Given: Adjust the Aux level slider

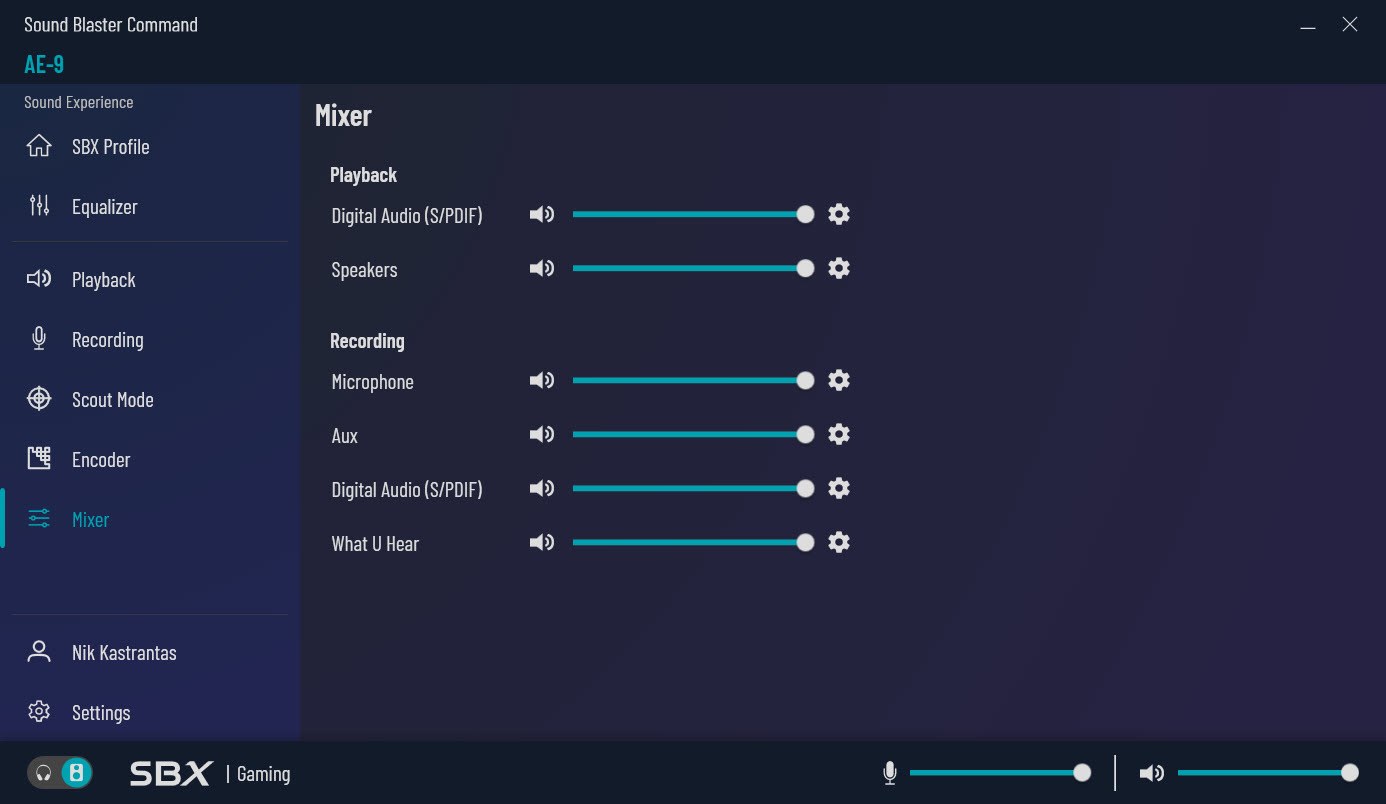Looking at the screenshot, I should click(694, 434).
